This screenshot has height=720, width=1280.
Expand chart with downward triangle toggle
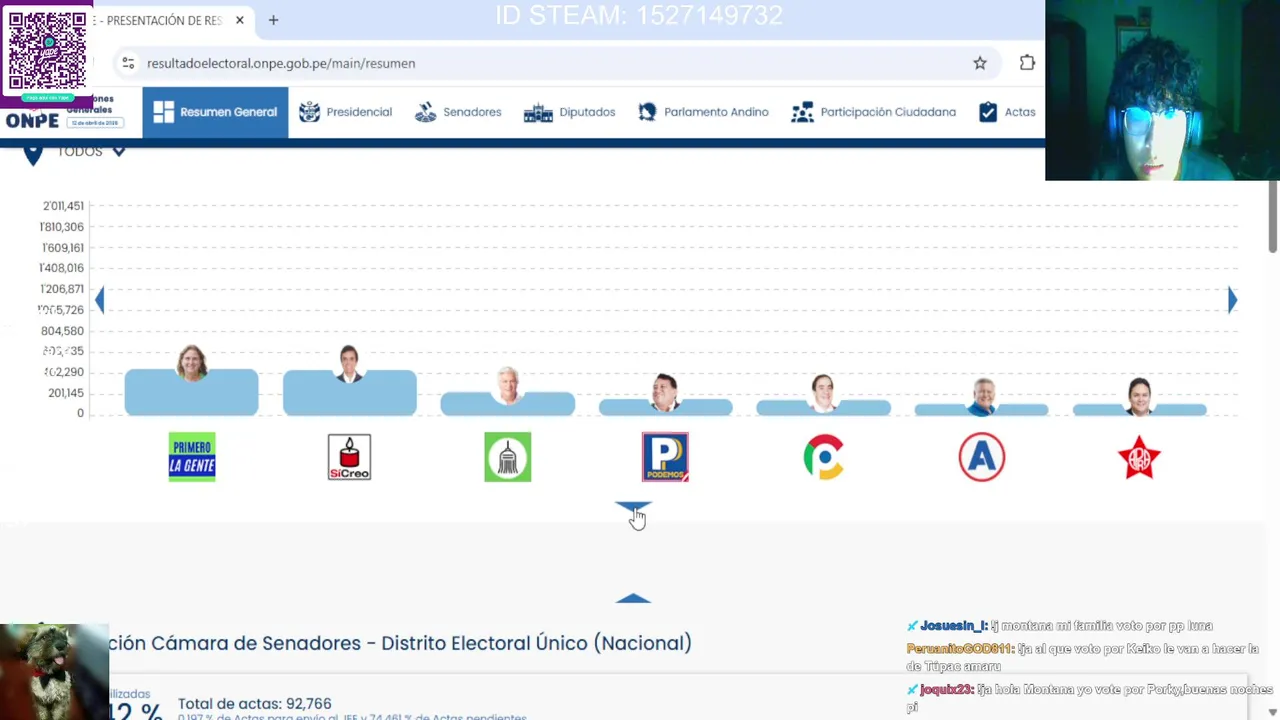[633, 508]
